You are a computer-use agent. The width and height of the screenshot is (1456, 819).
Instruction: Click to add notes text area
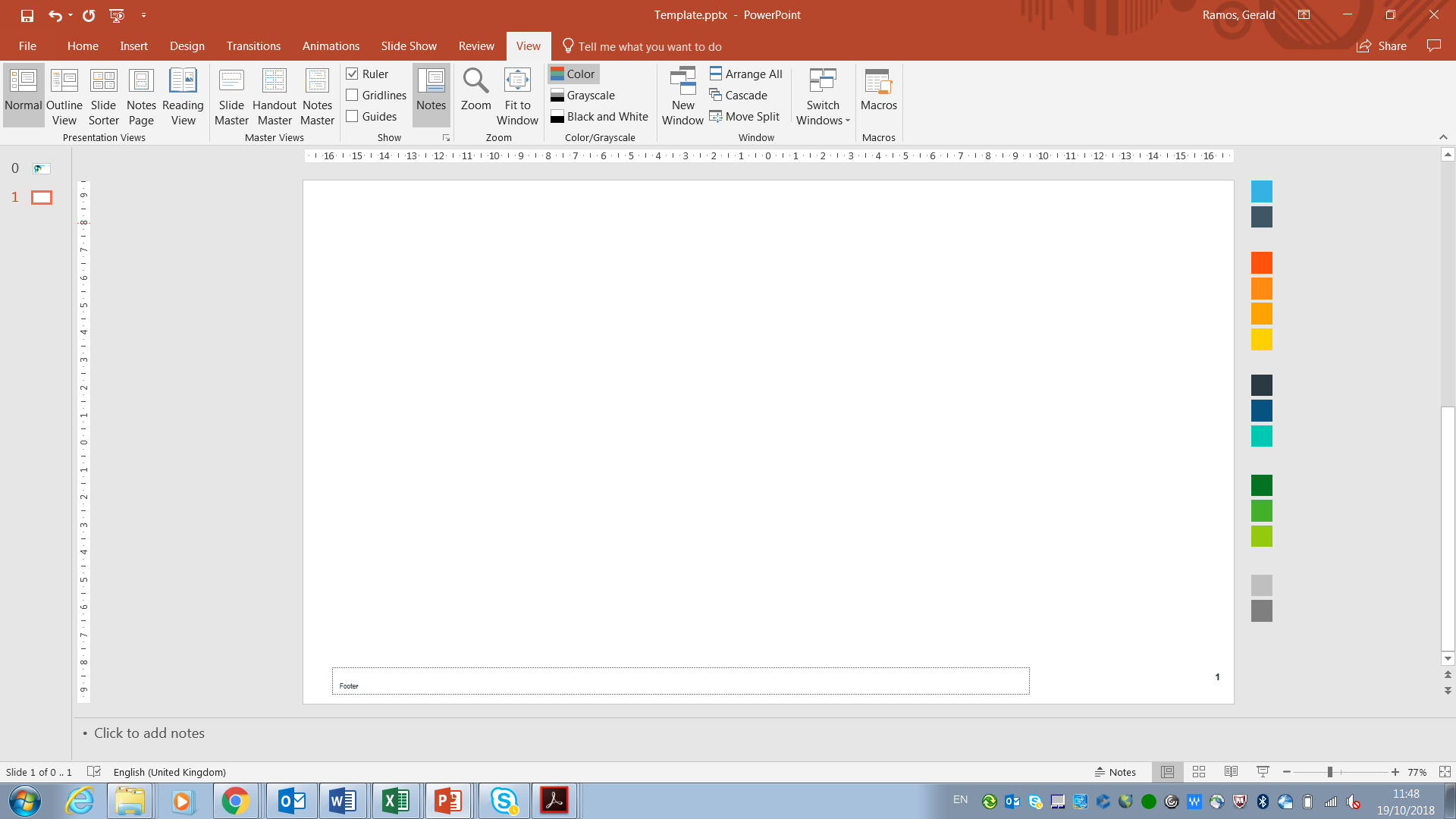click(x=149, y=733)
